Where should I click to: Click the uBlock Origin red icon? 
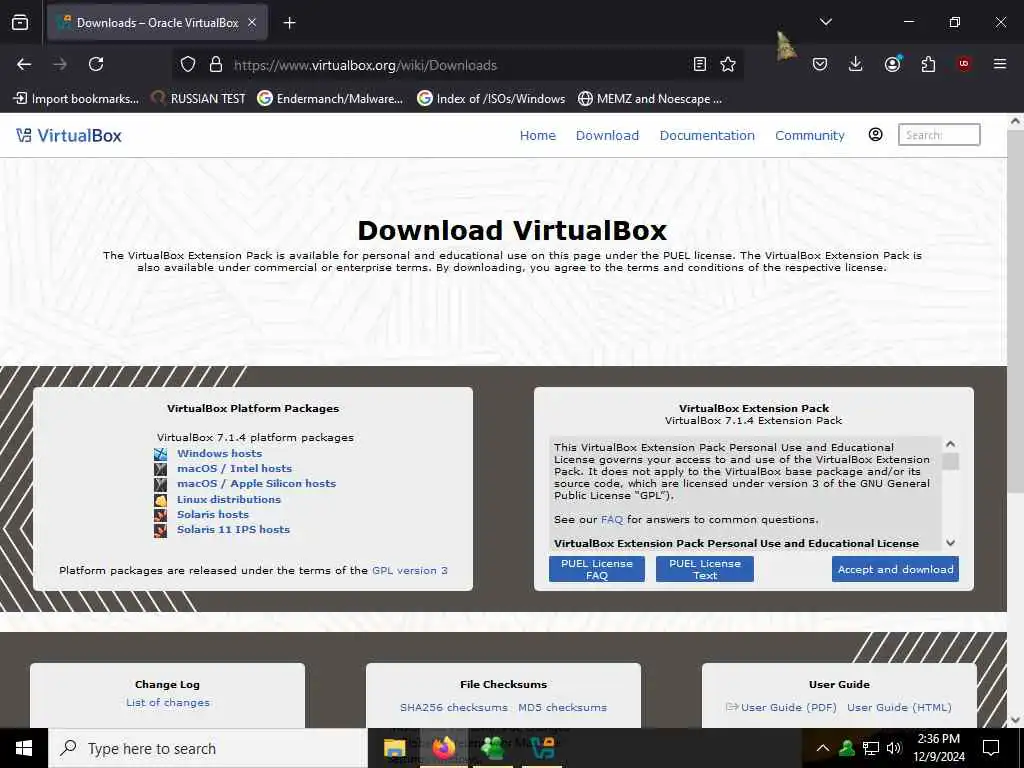pyautogui.click(x=964, y=64)
